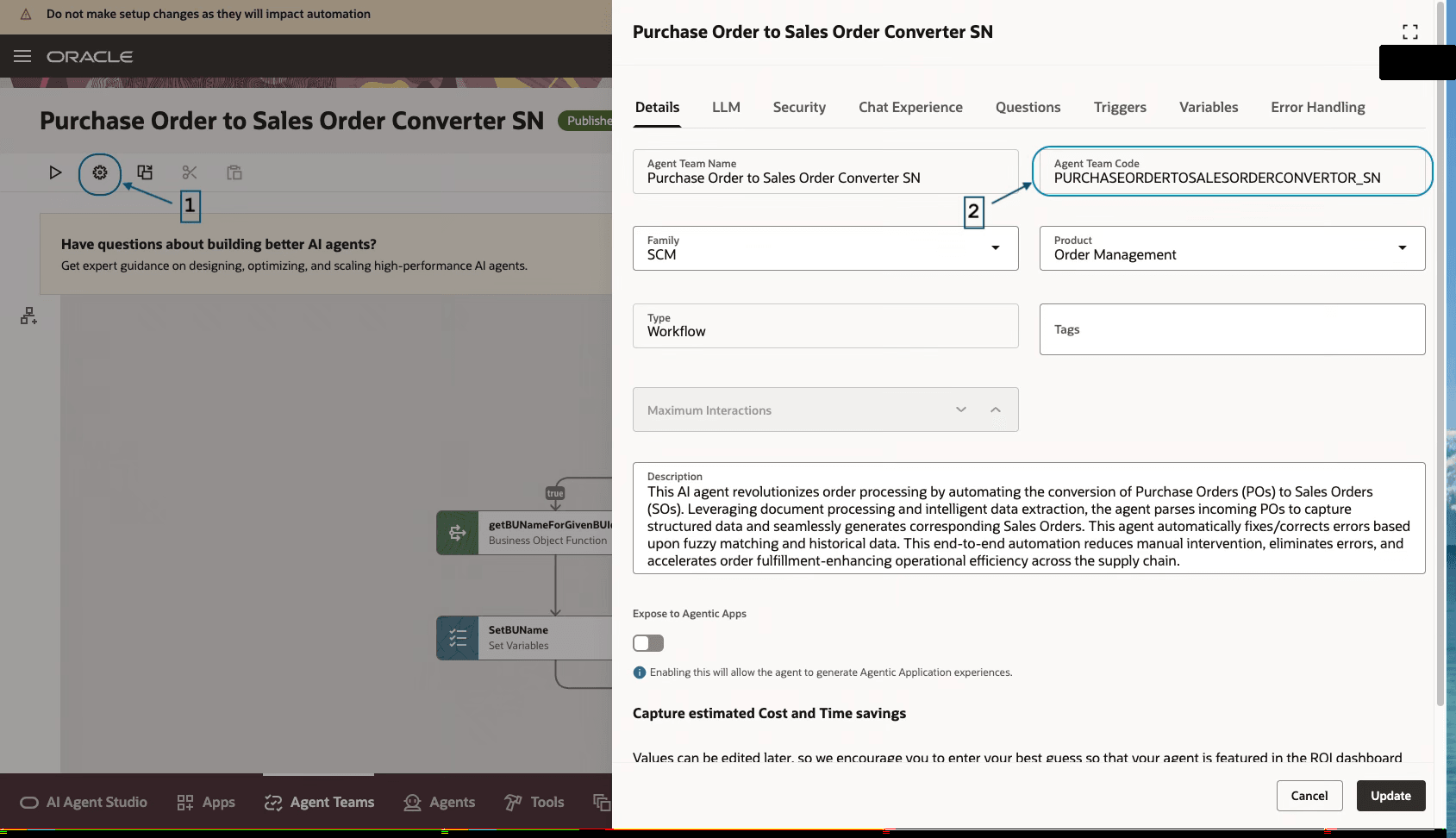Click the Tags input field
Viewport: 1456px width, 838px height.
tap(1232, 329)
